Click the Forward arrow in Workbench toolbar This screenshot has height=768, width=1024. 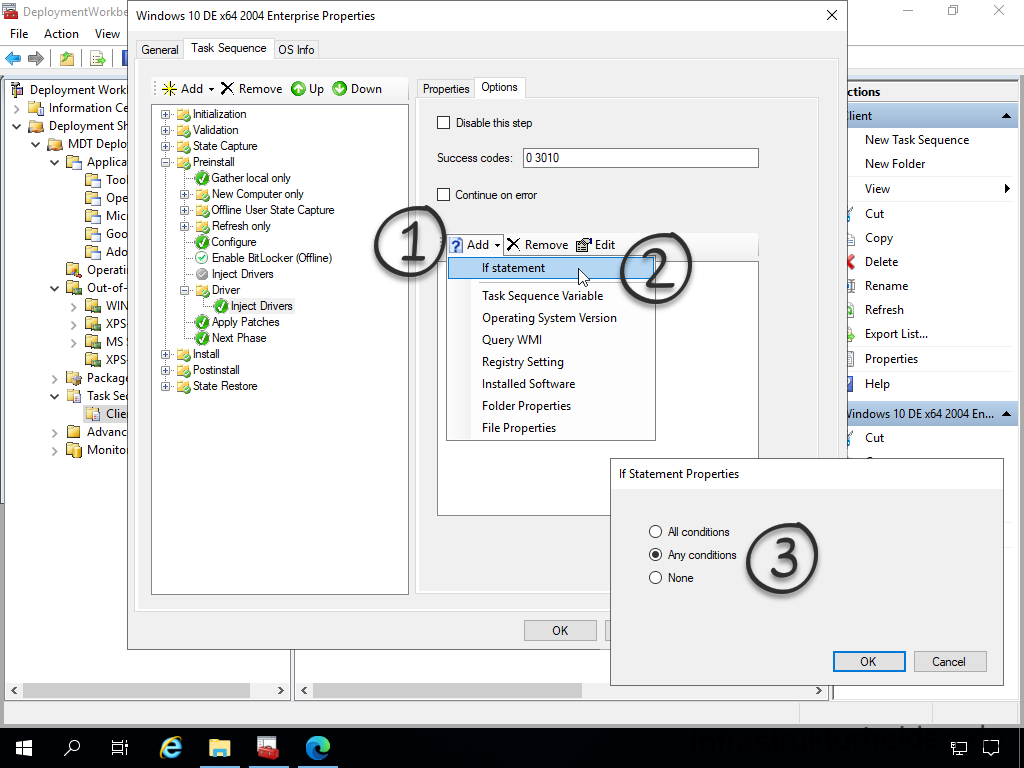(x=36, y=59)
